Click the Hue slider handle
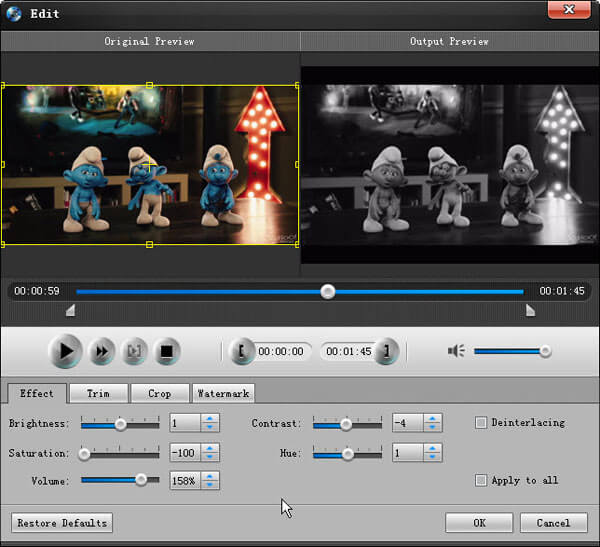The height and width of the screenshot is (547, 600). pyautogui.click(x=348, y=454)
